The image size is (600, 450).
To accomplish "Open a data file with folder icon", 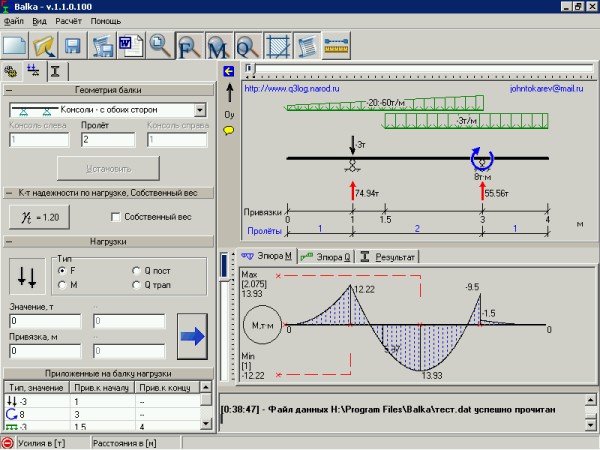I will pyautogui.click(x=44, y=46).
